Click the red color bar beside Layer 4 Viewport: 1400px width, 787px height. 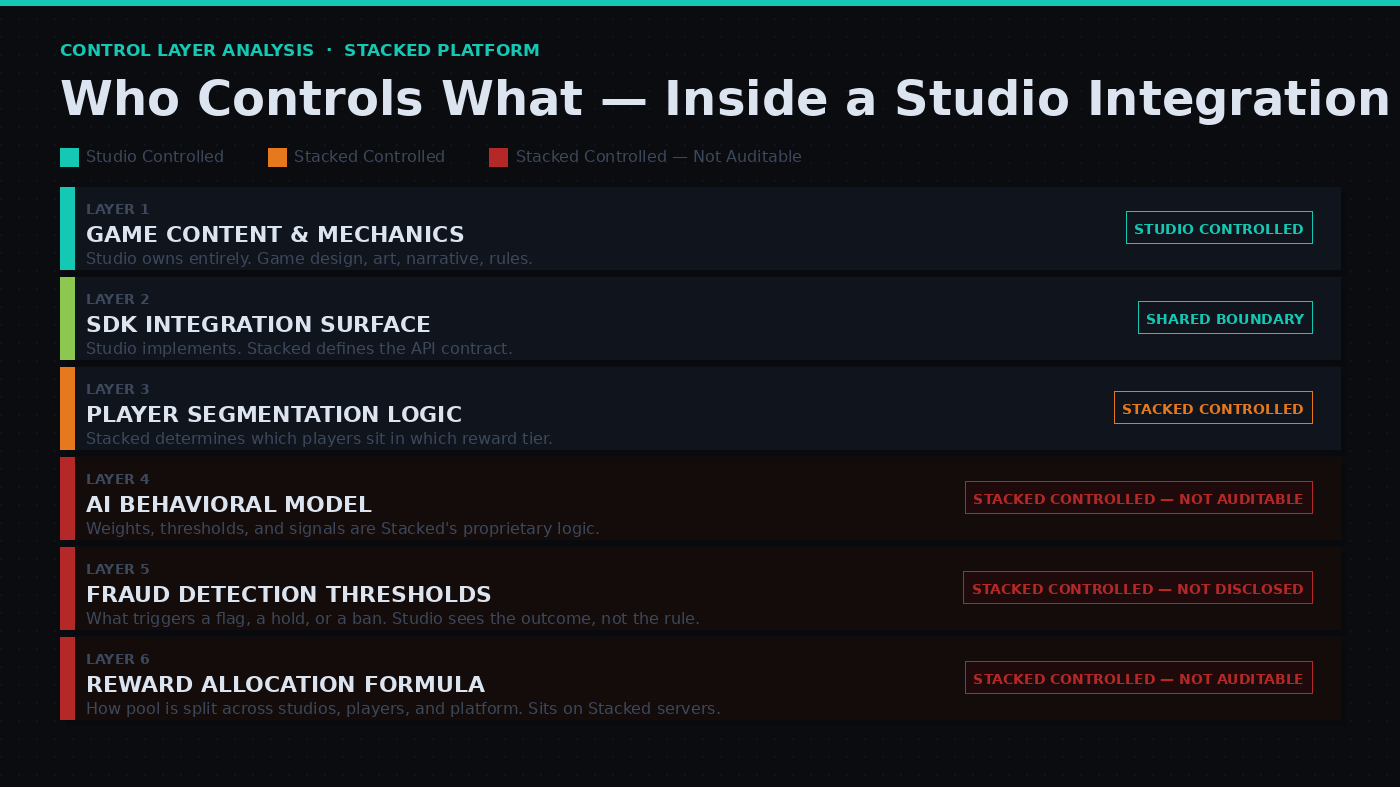(x=67, y=498)
